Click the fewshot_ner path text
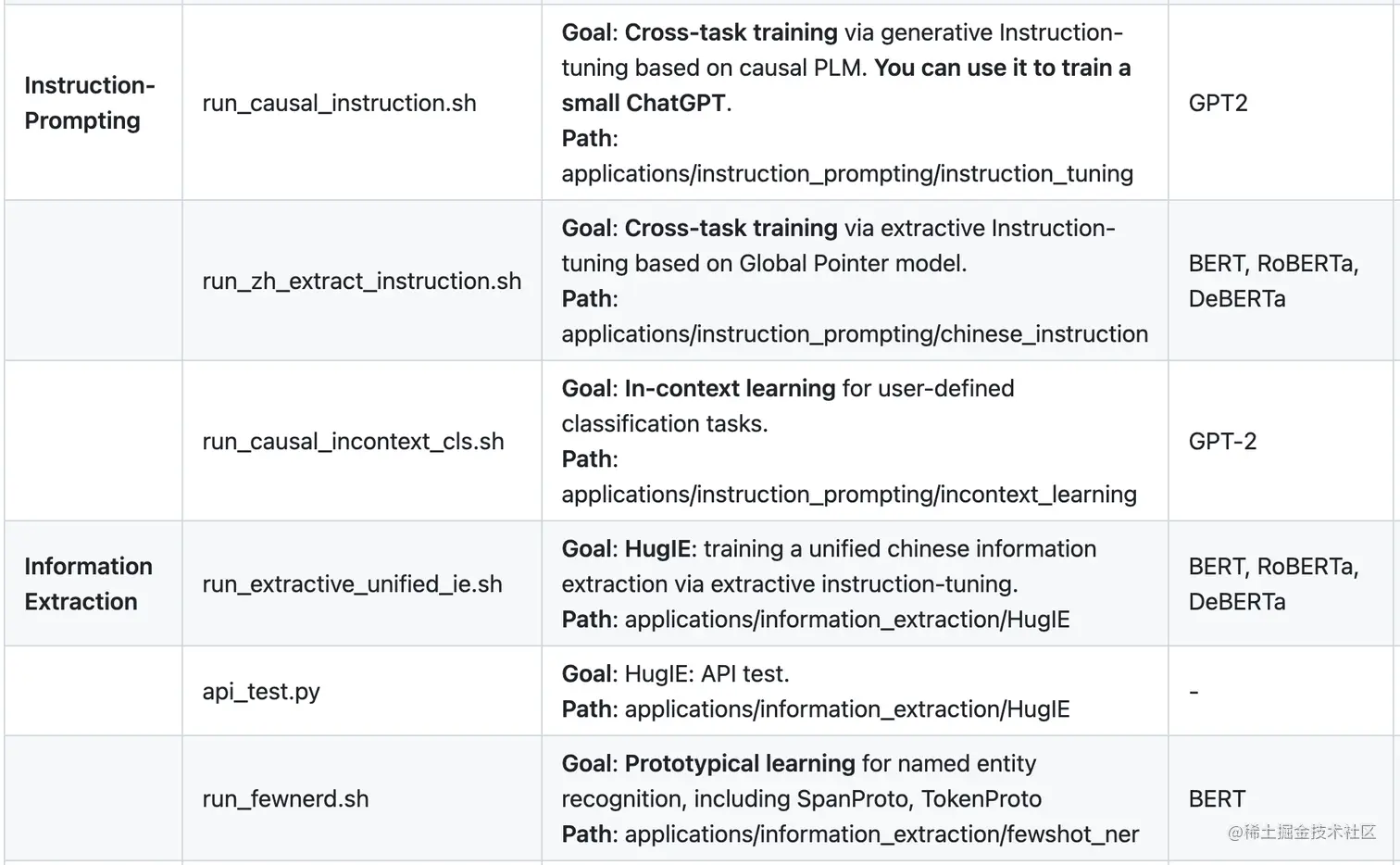The image size is (1400, 865). (881, 834)
